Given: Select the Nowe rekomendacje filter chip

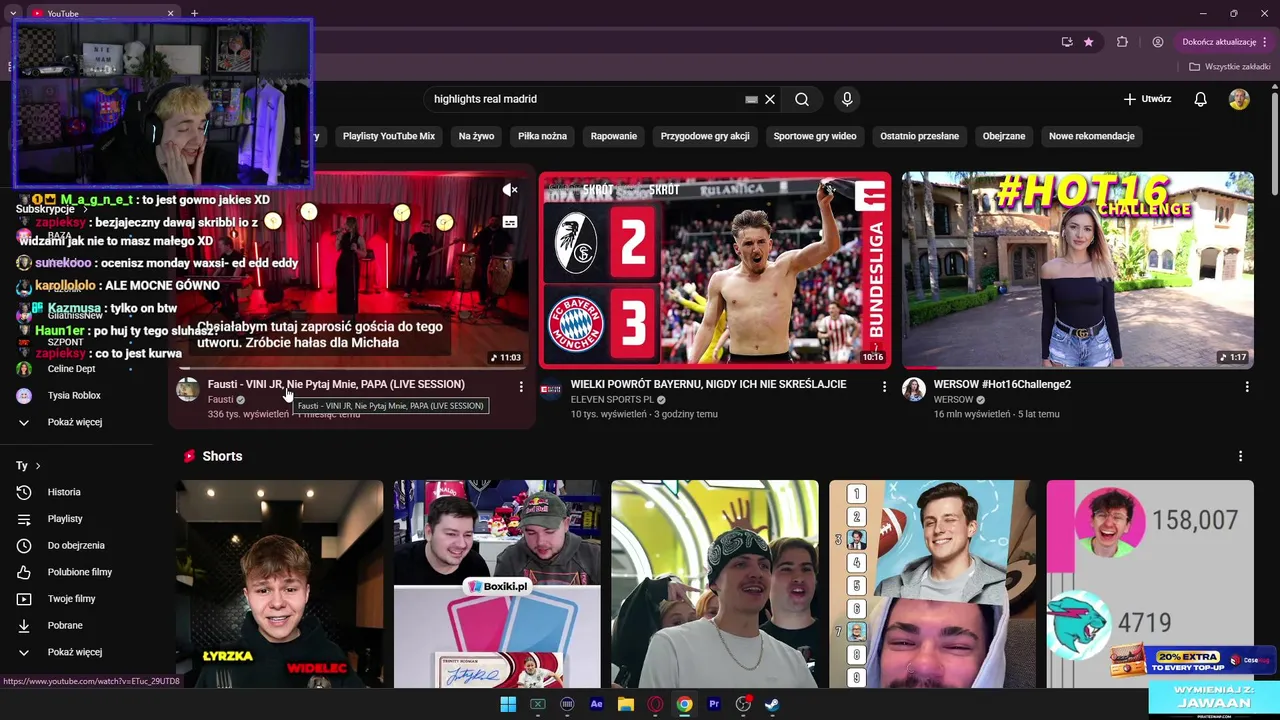Looking at the screenshot, I should (1091, 136).
